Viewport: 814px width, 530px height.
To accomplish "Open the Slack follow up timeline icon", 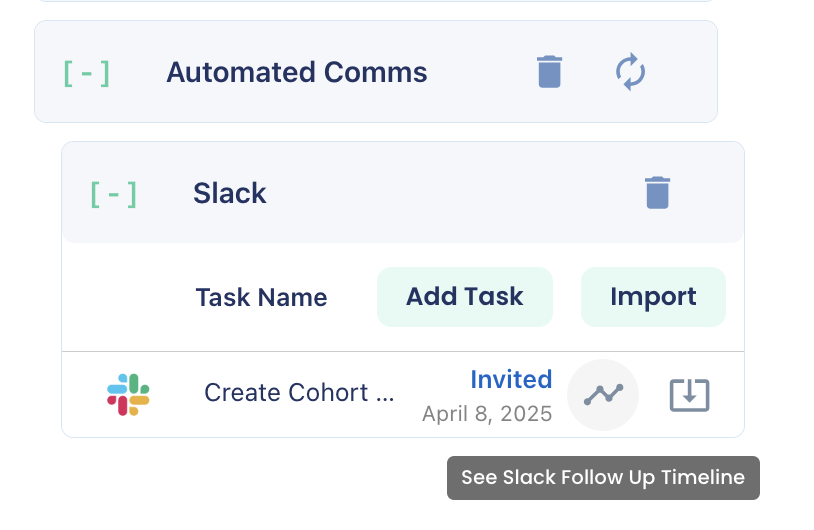I will tap(603, 395).
